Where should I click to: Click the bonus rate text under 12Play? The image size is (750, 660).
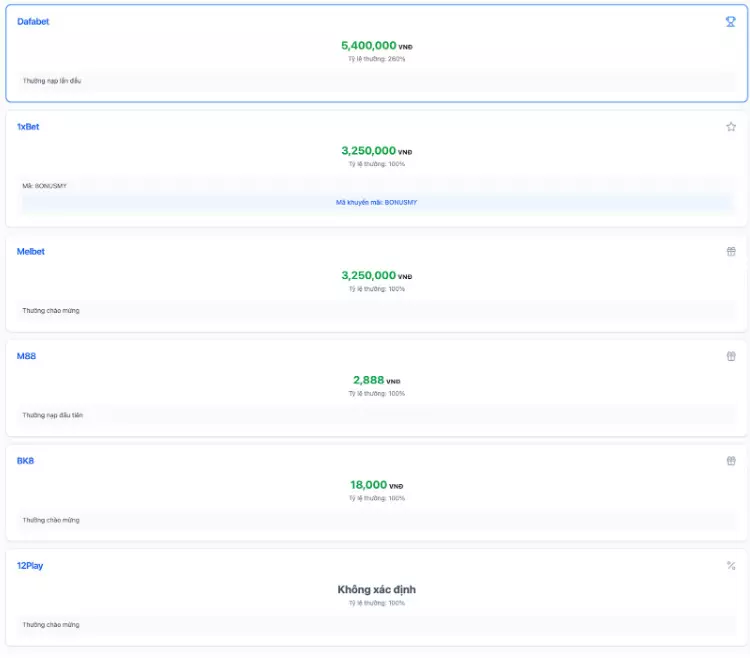point(376,603)
